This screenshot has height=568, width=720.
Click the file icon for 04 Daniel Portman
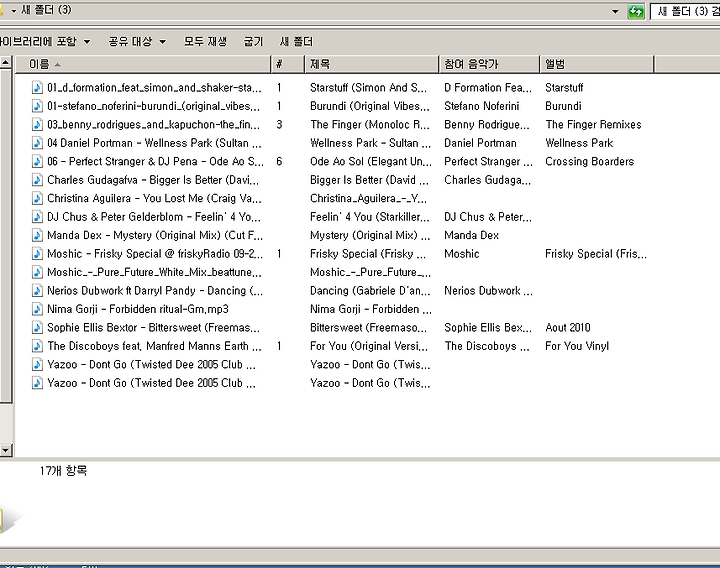pos(37,143)
